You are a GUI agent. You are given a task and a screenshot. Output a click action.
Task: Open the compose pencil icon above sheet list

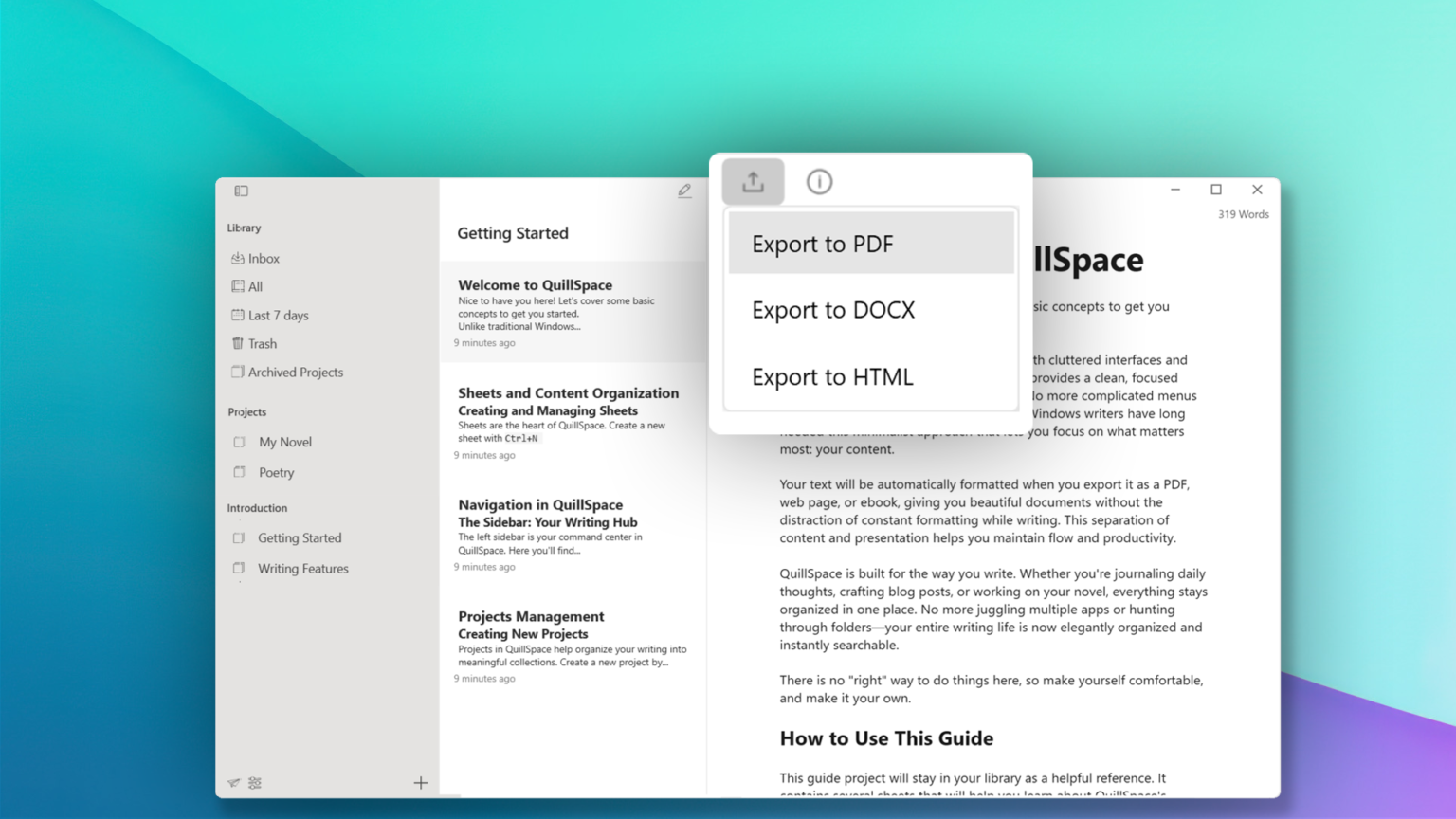pos(684,191)
